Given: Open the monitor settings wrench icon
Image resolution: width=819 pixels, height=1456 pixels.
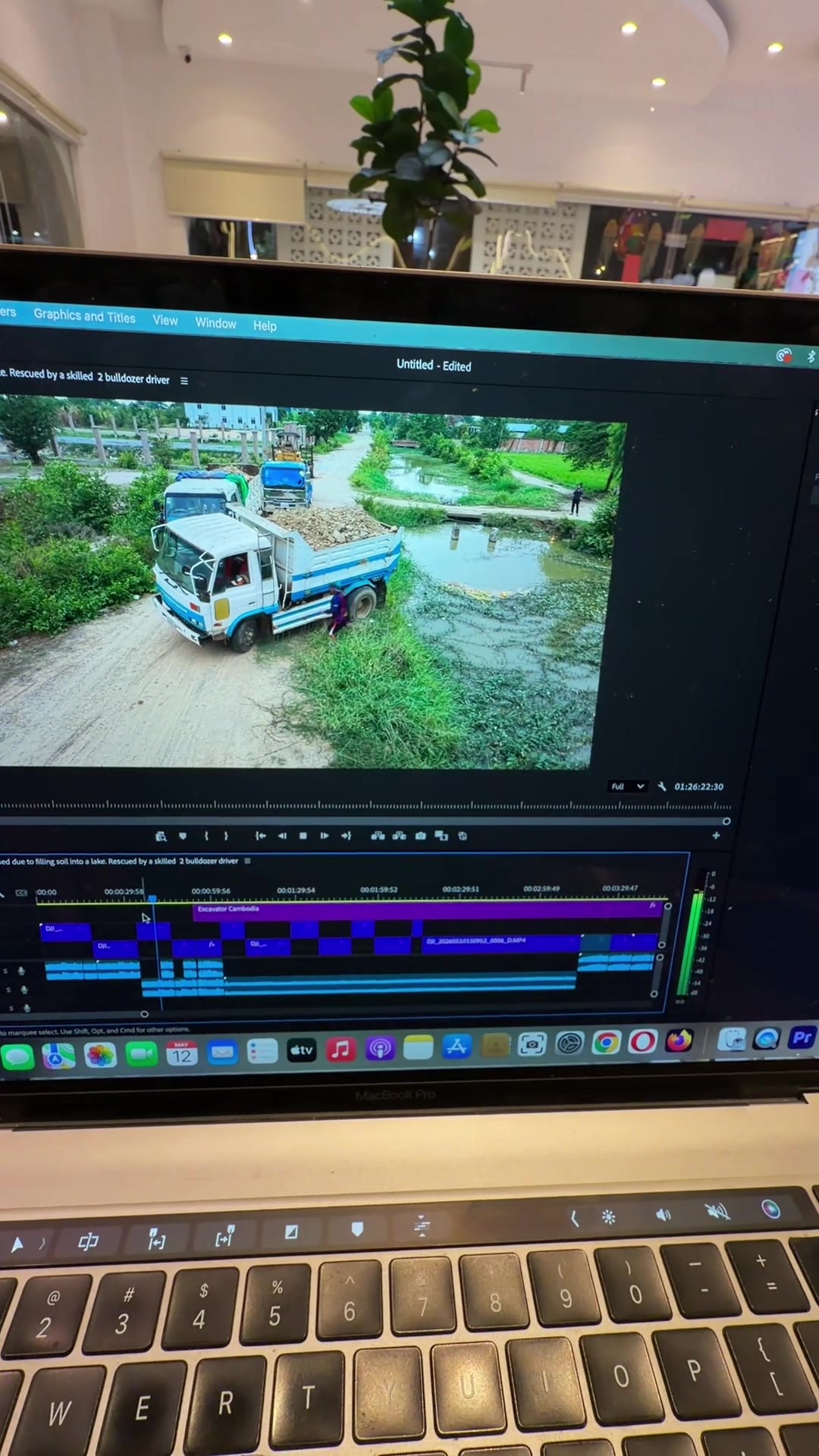Looking at the screenshot, I should tap(662, 786).
